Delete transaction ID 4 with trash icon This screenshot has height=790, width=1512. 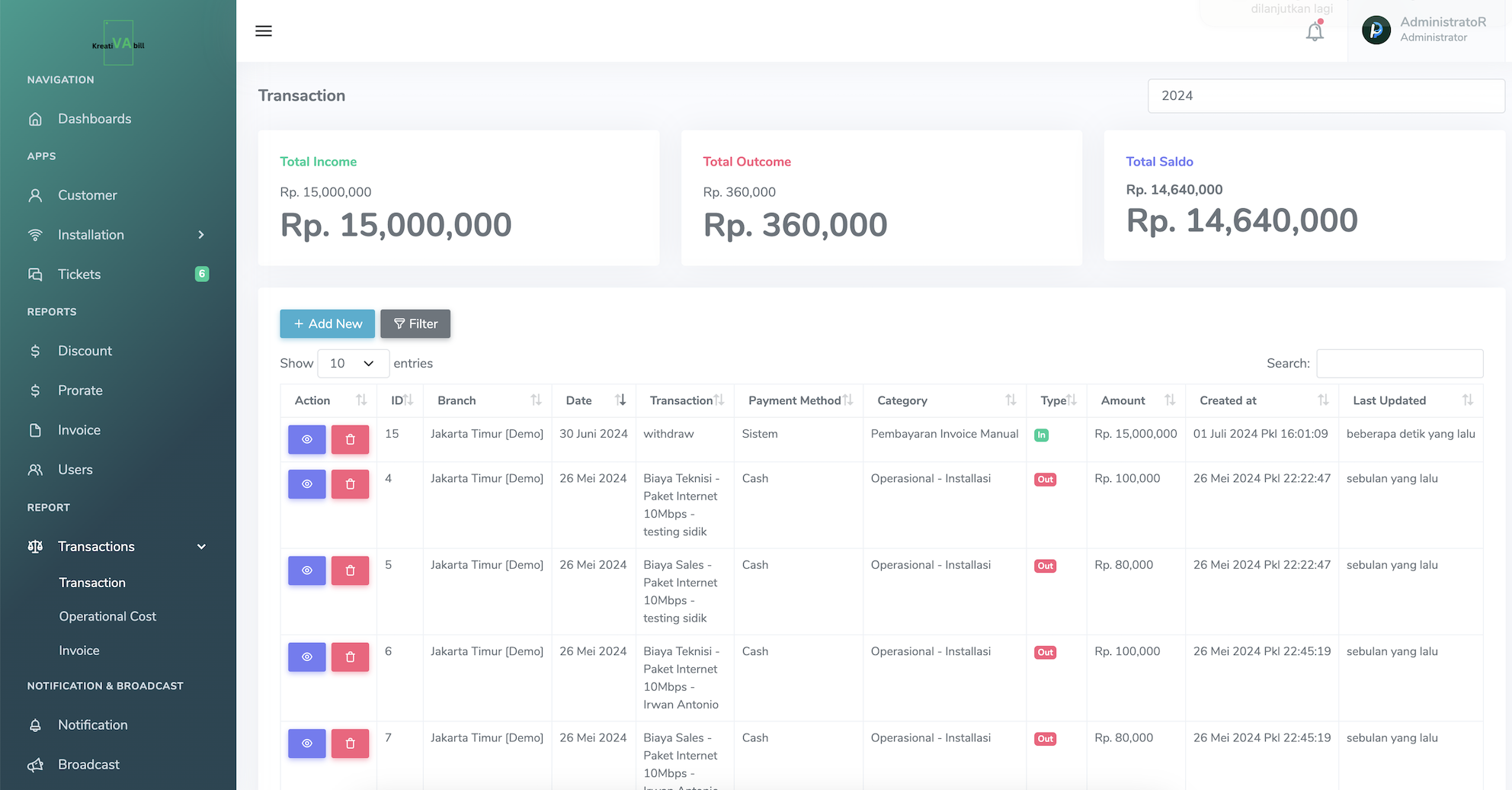coord(351,484)
